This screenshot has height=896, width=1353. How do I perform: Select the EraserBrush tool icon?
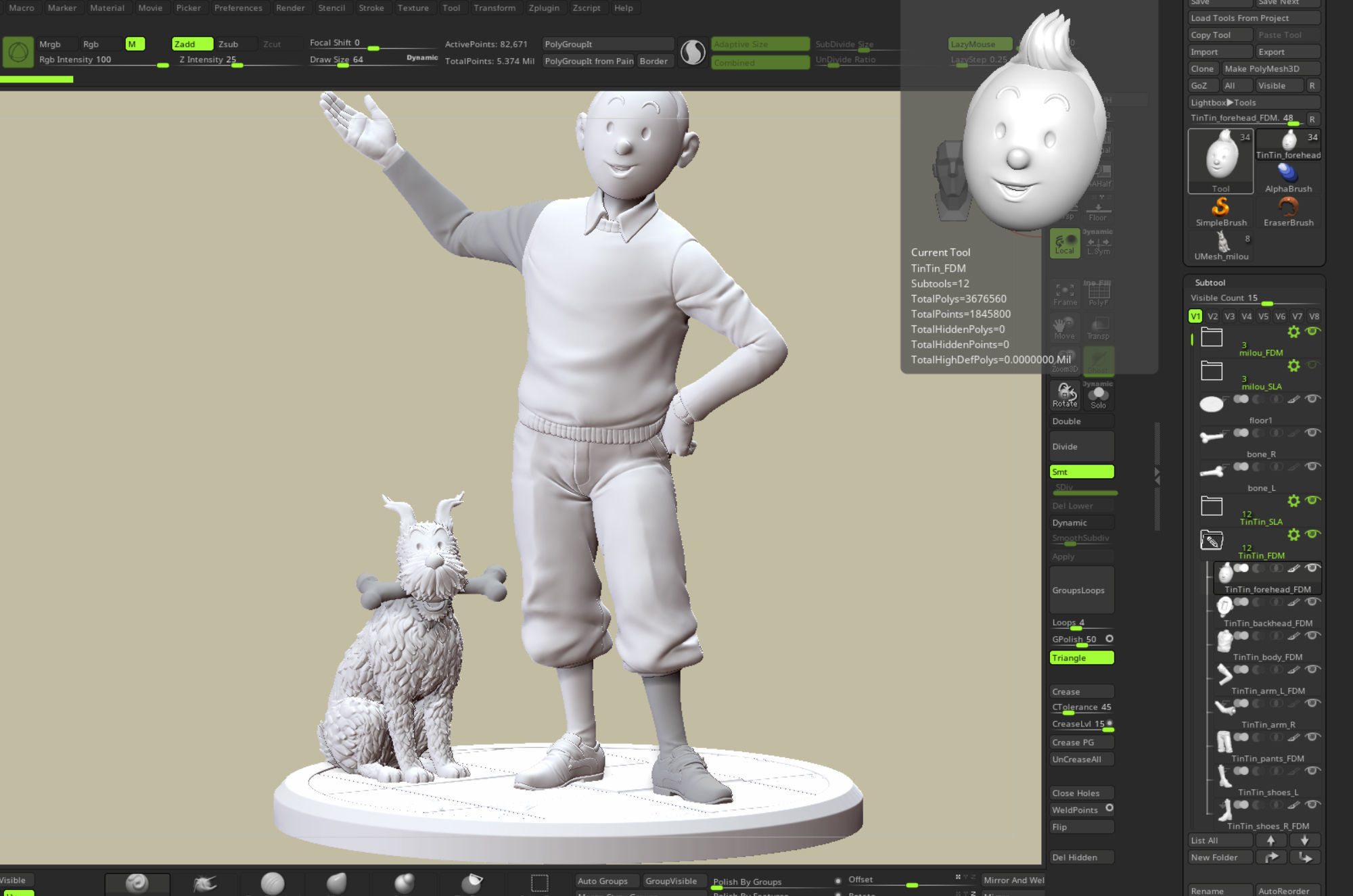1288,207
